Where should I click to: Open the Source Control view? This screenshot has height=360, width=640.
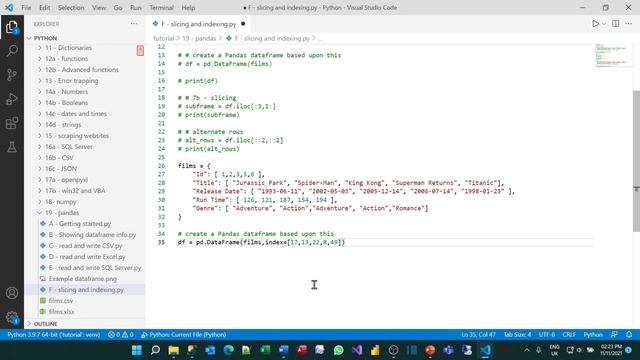(x=12, y=75)
